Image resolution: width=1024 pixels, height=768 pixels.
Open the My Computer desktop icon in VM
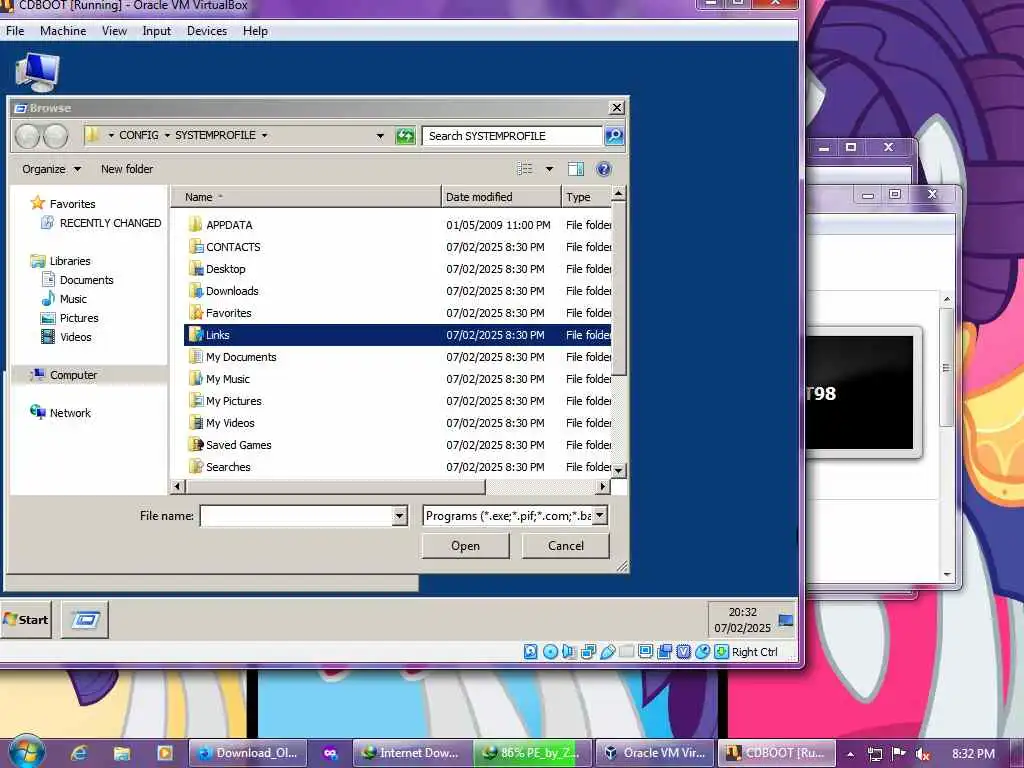click(37, 72)
